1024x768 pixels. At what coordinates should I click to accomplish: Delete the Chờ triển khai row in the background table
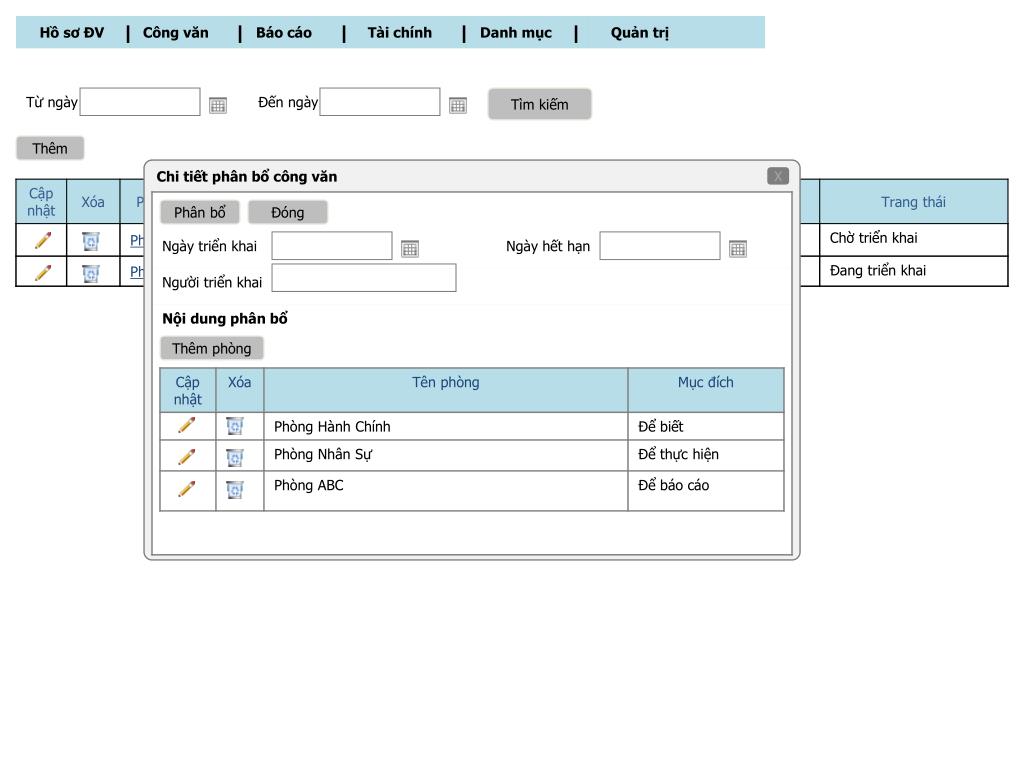pos(91,241)
